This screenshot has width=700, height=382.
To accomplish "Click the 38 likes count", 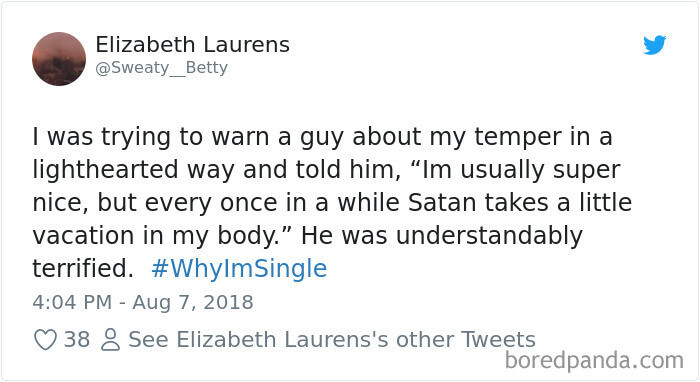I will (x=77, y=340).
